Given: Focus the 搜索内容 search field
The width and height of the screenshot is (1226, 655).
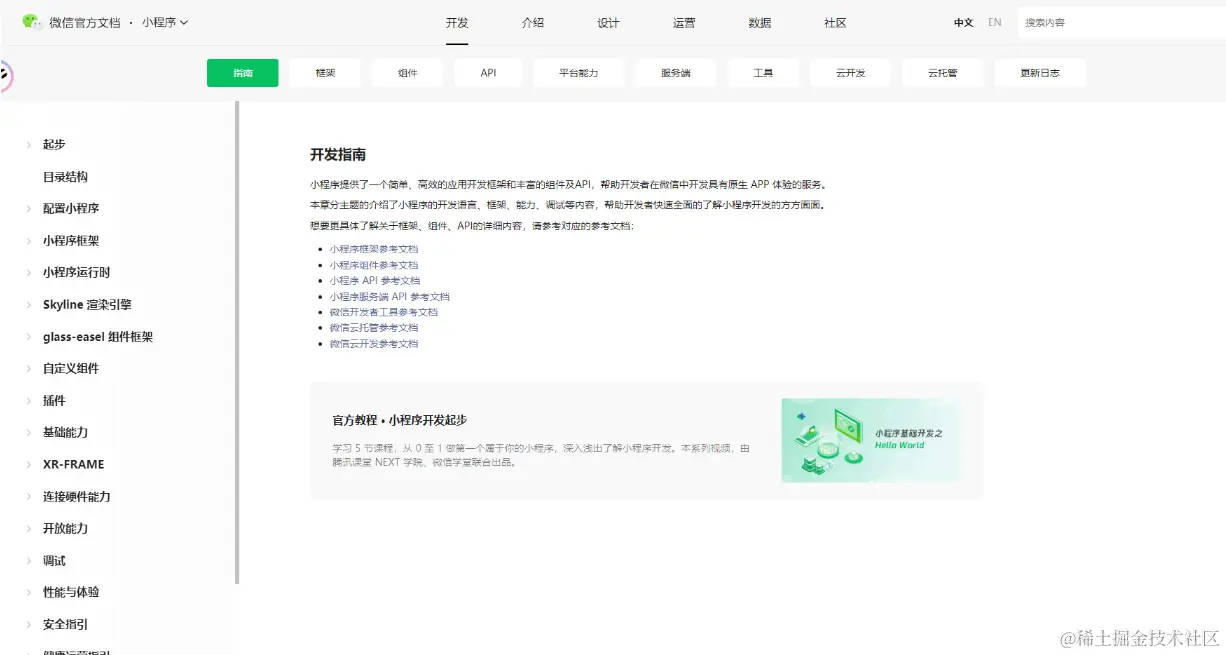Looking at the screenshot, I should (x=1121, y=22).
